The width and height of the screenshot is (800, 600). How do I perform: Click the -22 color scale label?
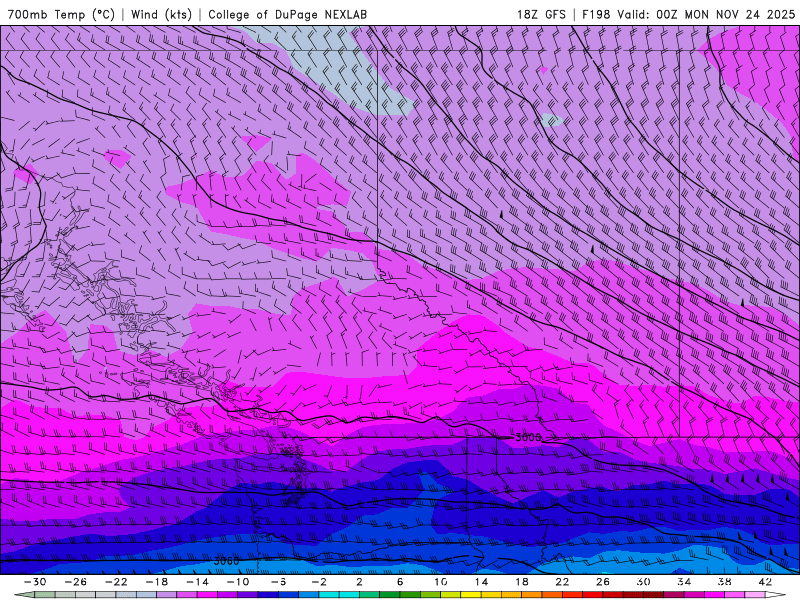click(116, 582)
